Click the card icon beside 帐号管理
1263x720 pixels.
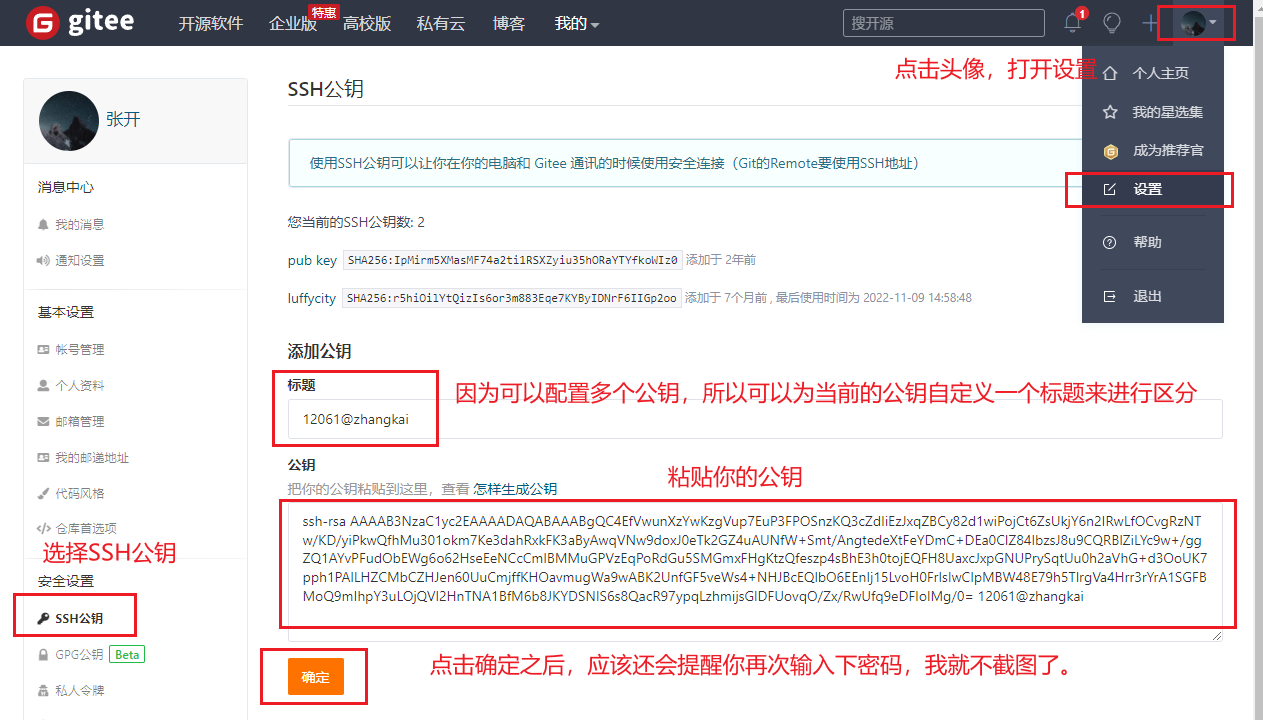pos(43,350)
